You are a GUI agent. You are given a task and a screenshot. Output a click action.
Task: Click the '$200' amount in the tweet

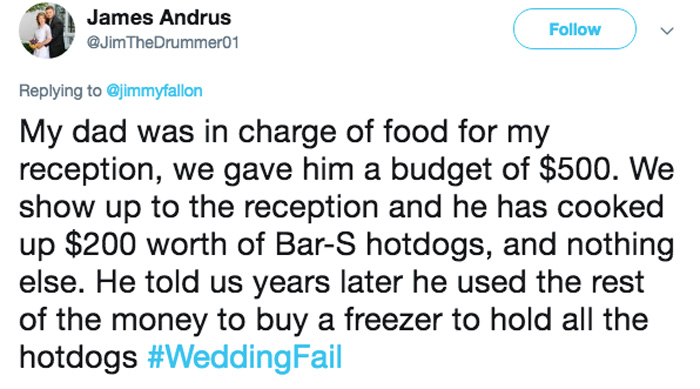[x=100, y=244]
